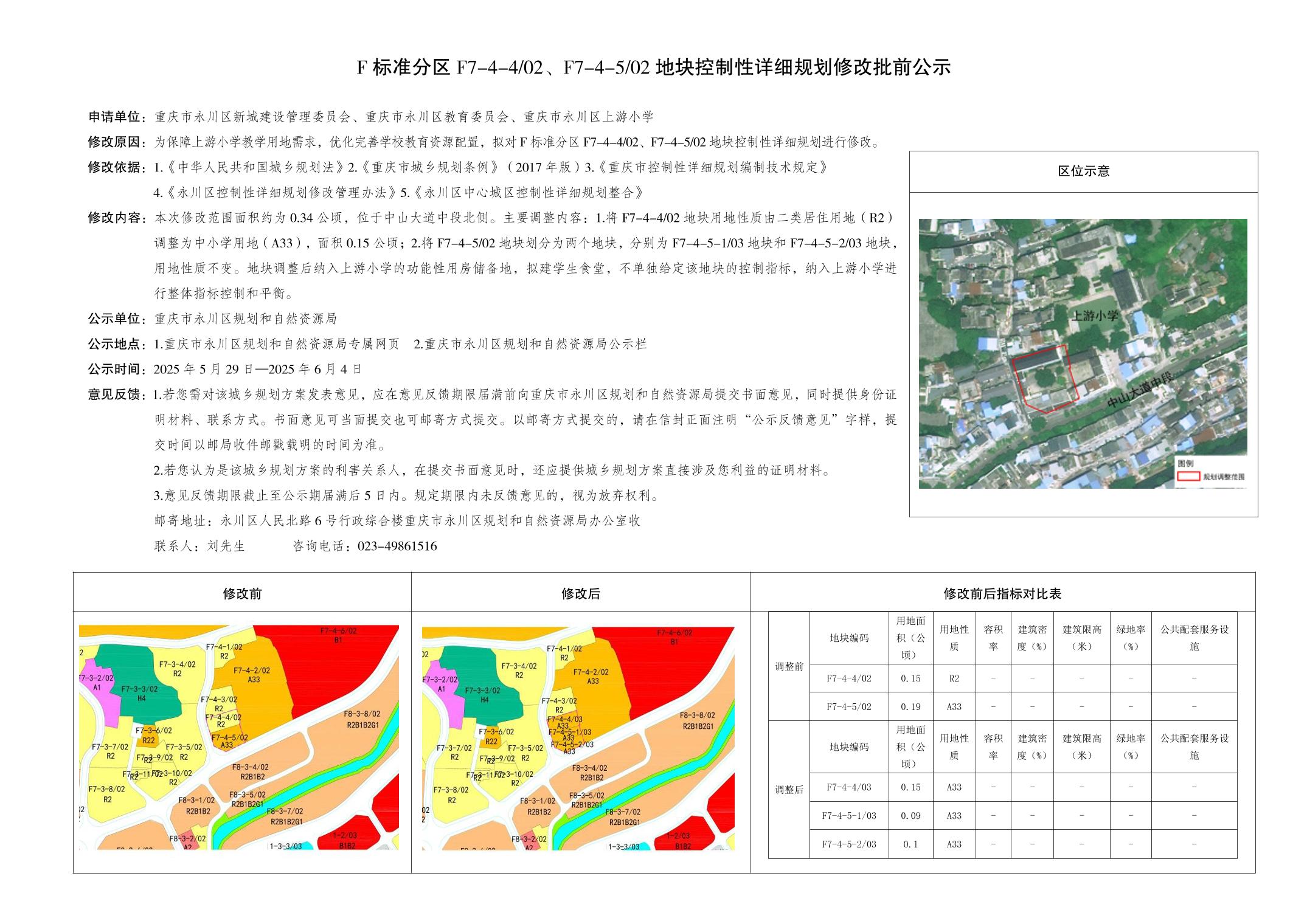Click F7-4-5-1/03 parcel label in 修改后 map
The height and width of the screenshot is (924, 1307).
pos(570,733)
